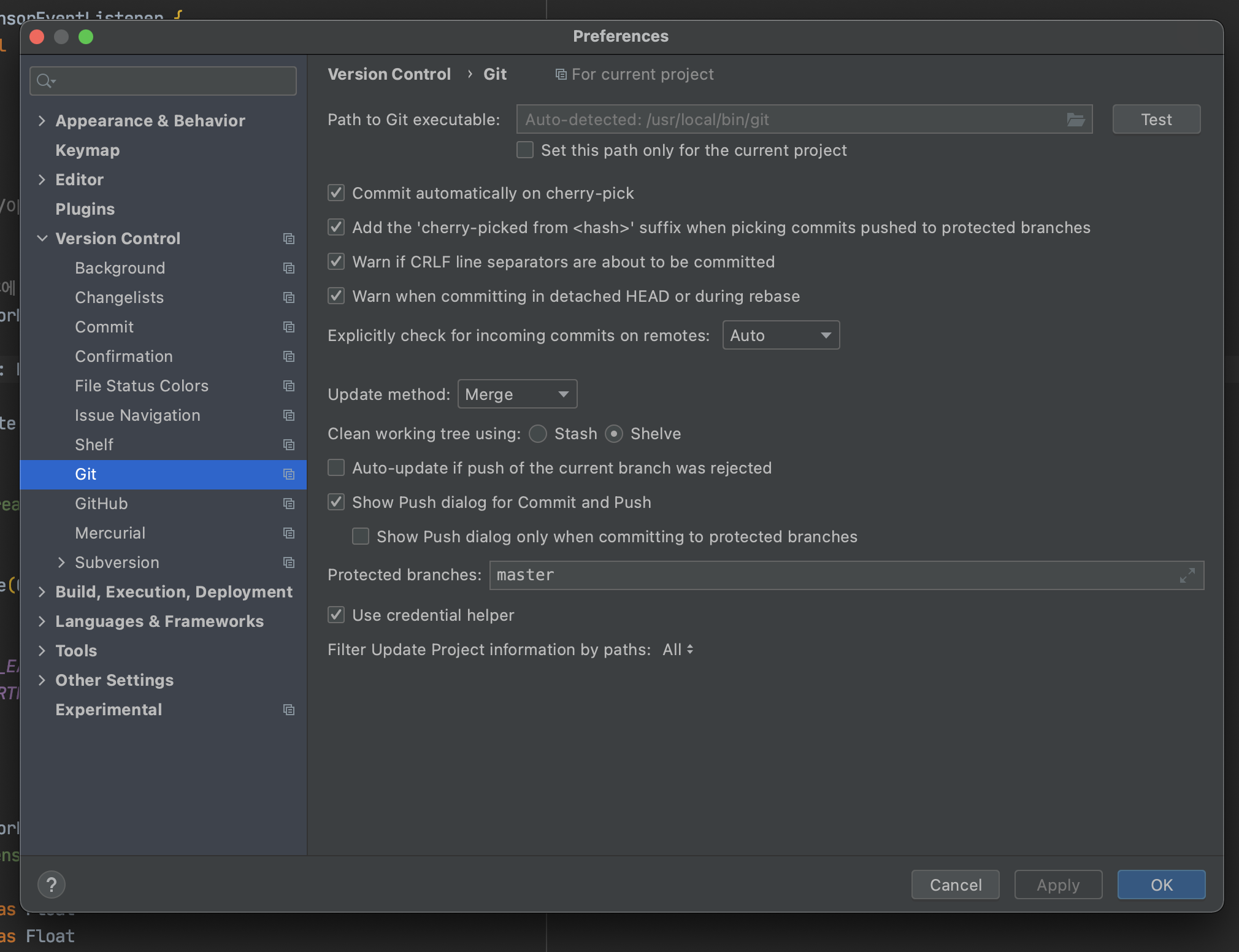This screenshot has width=1239, height=952.
Task: Click the For current project icon in header
Action: [561, 74]
